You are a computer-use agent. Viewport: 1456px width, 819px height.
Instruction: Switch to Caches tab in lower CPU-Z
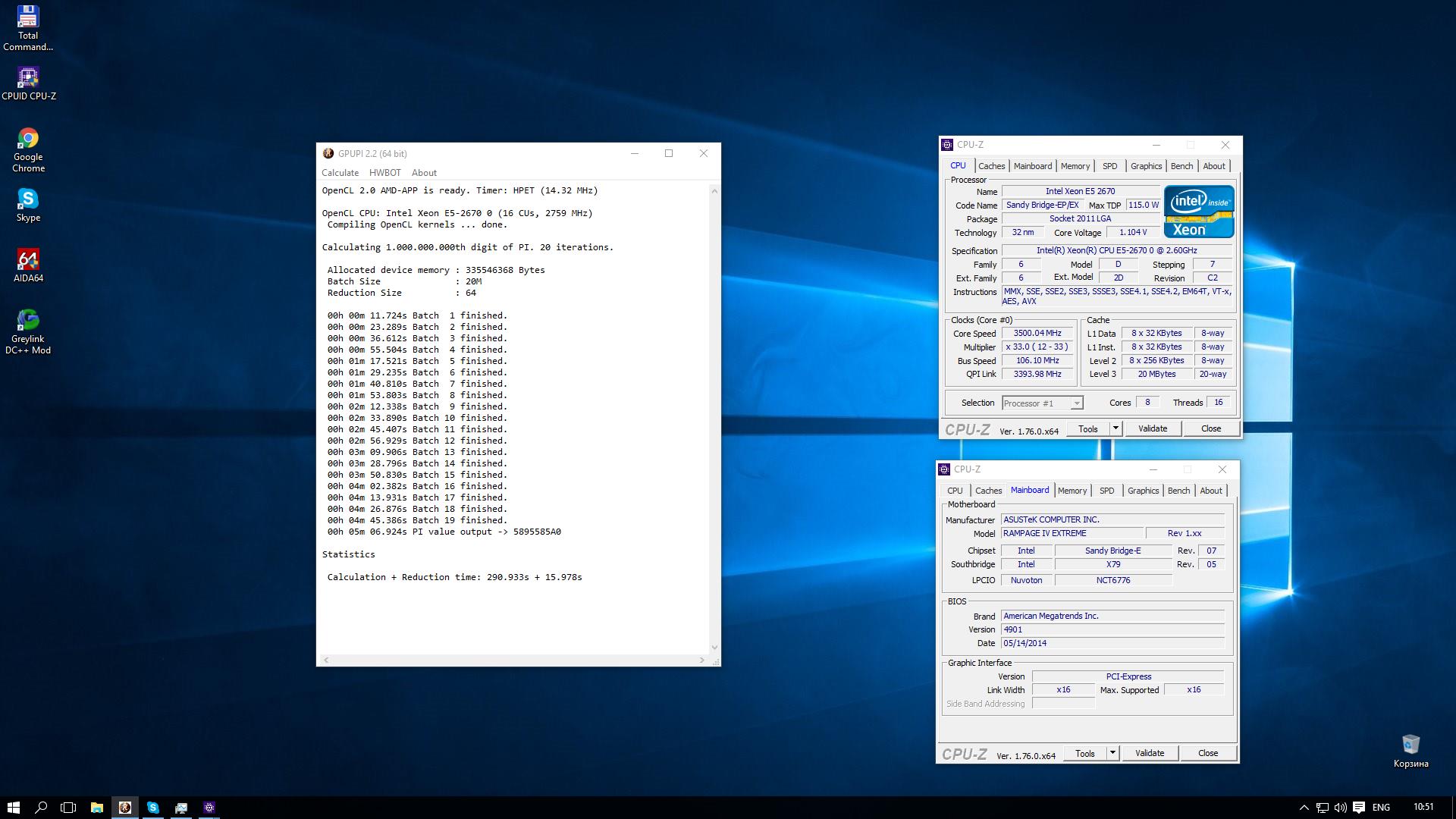click(x=988, y=491)
